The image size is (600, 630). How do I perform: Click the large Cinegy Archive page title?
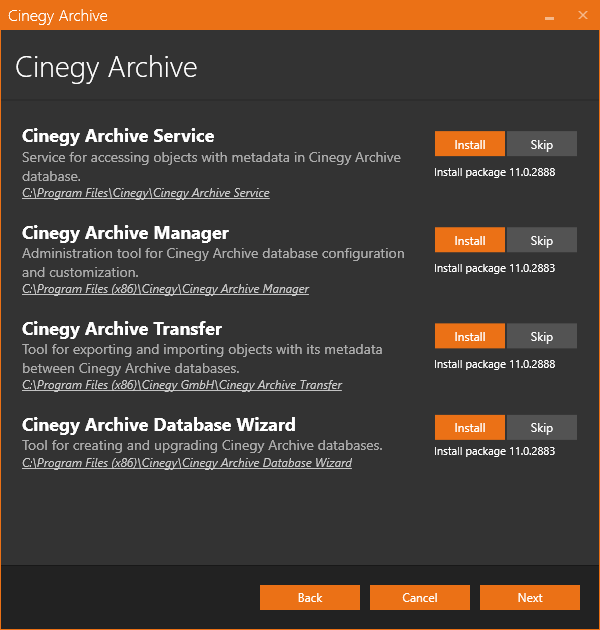tap(106, 68)
